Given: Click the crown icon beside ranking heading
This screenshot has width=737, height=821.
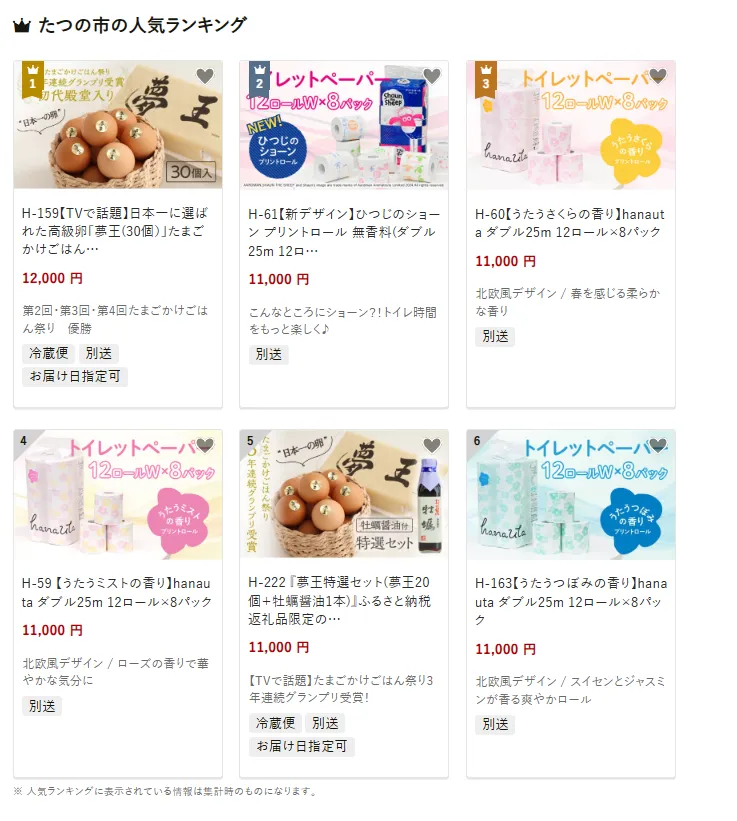Looking at the screenshot, I should 22,25.
